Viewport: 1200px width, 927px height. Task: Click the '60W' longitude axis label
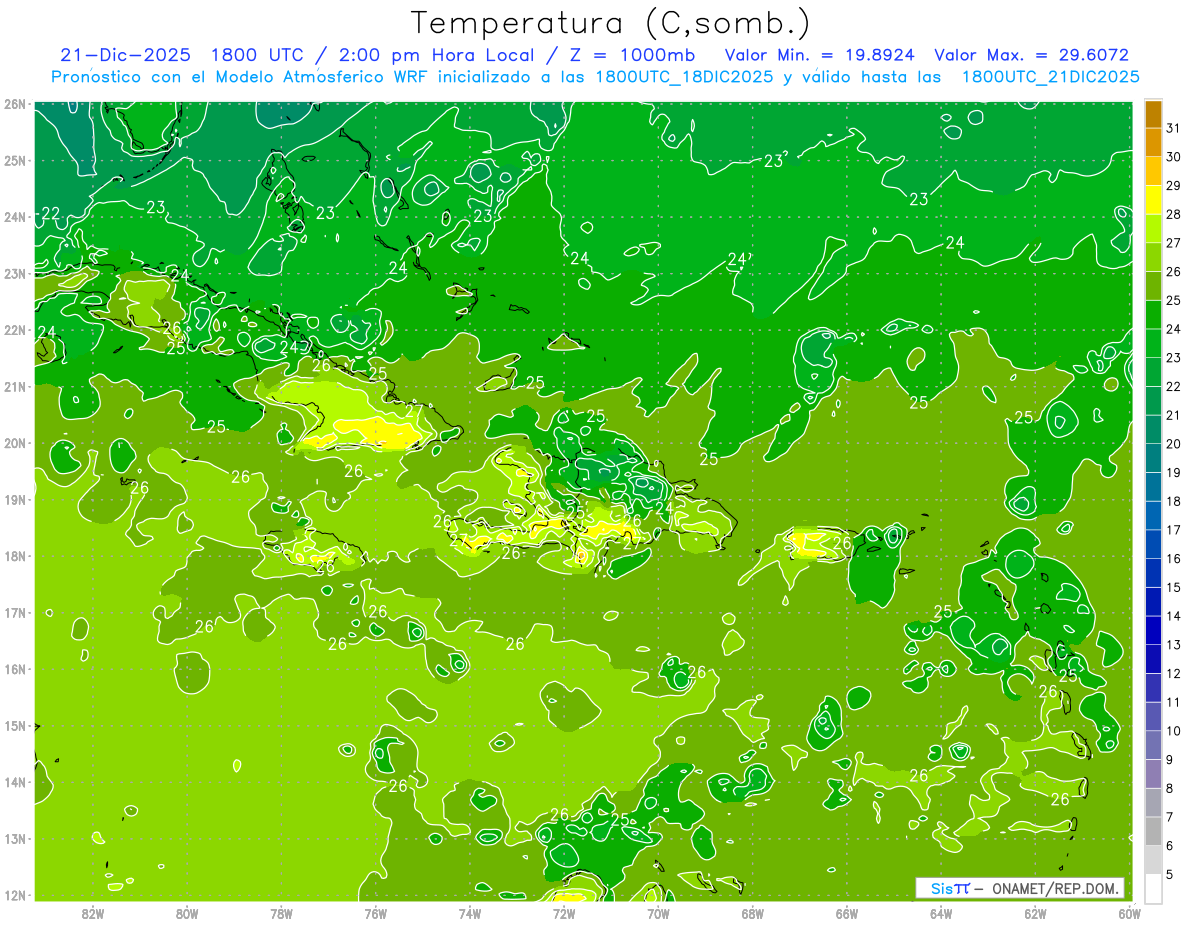1129,913
